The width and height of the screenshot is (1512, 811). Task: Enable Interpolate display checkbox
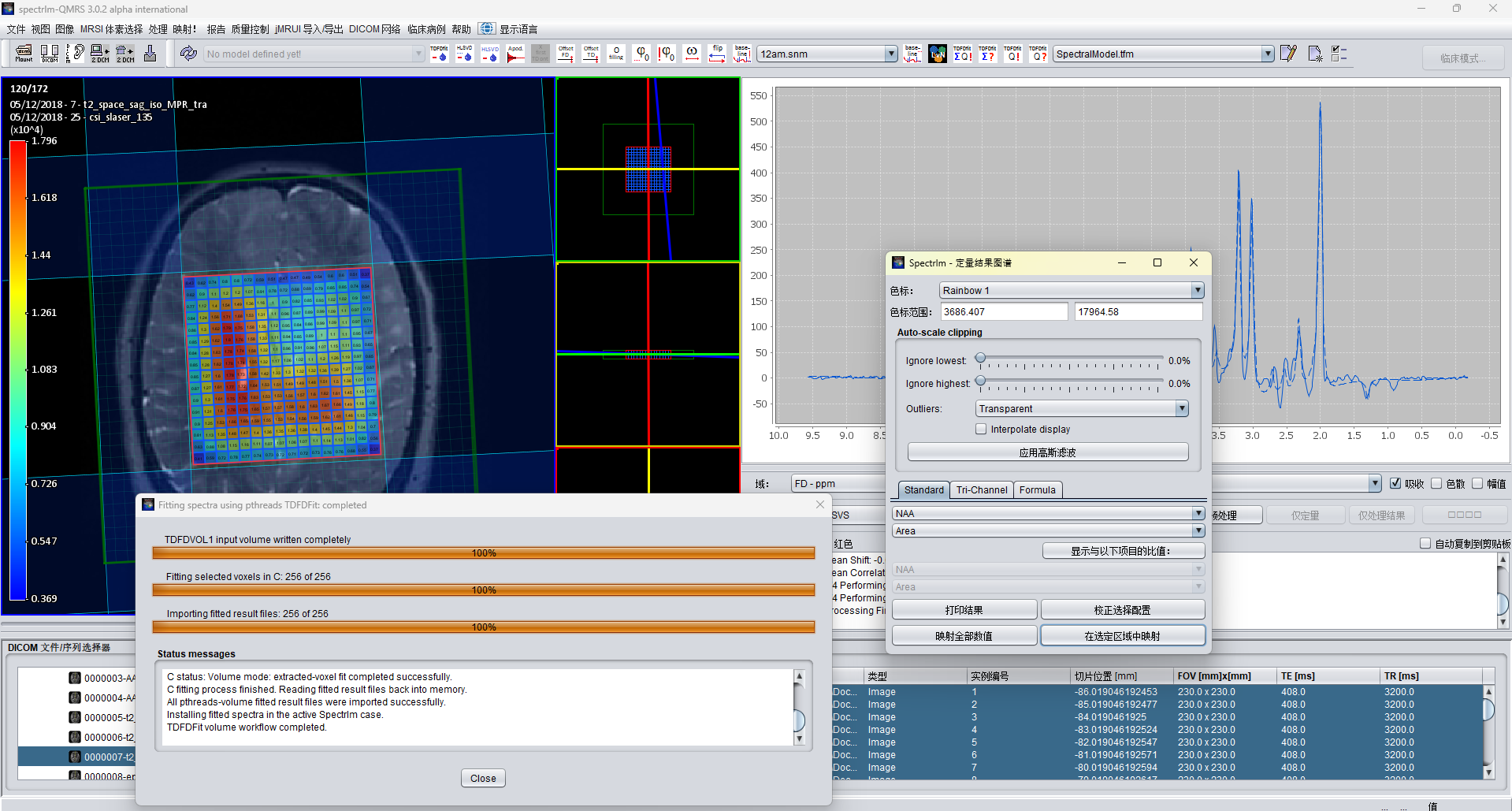(981, 430)
